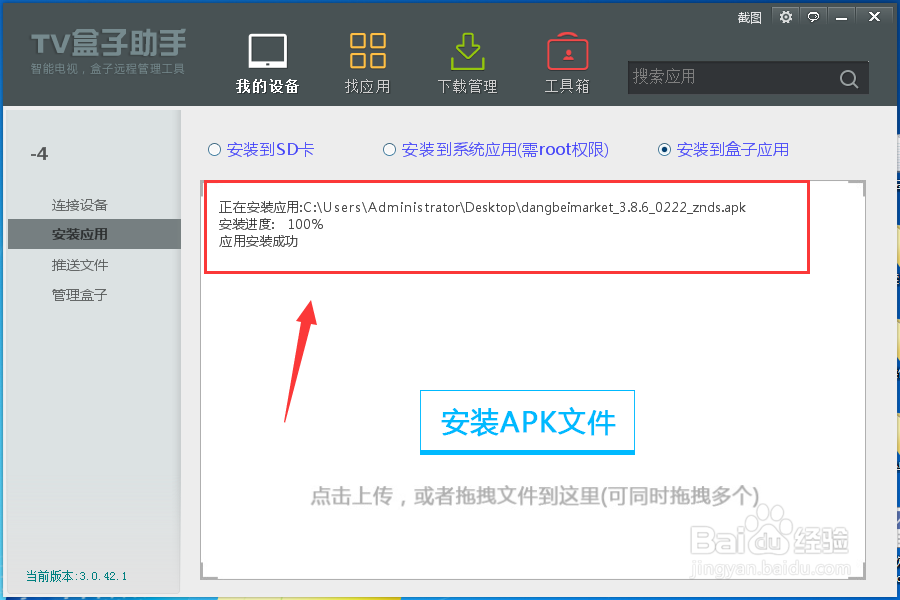Screen dimensions: 900x600
Task: Open the settings gear icon
Action: [x=786, y=17]
